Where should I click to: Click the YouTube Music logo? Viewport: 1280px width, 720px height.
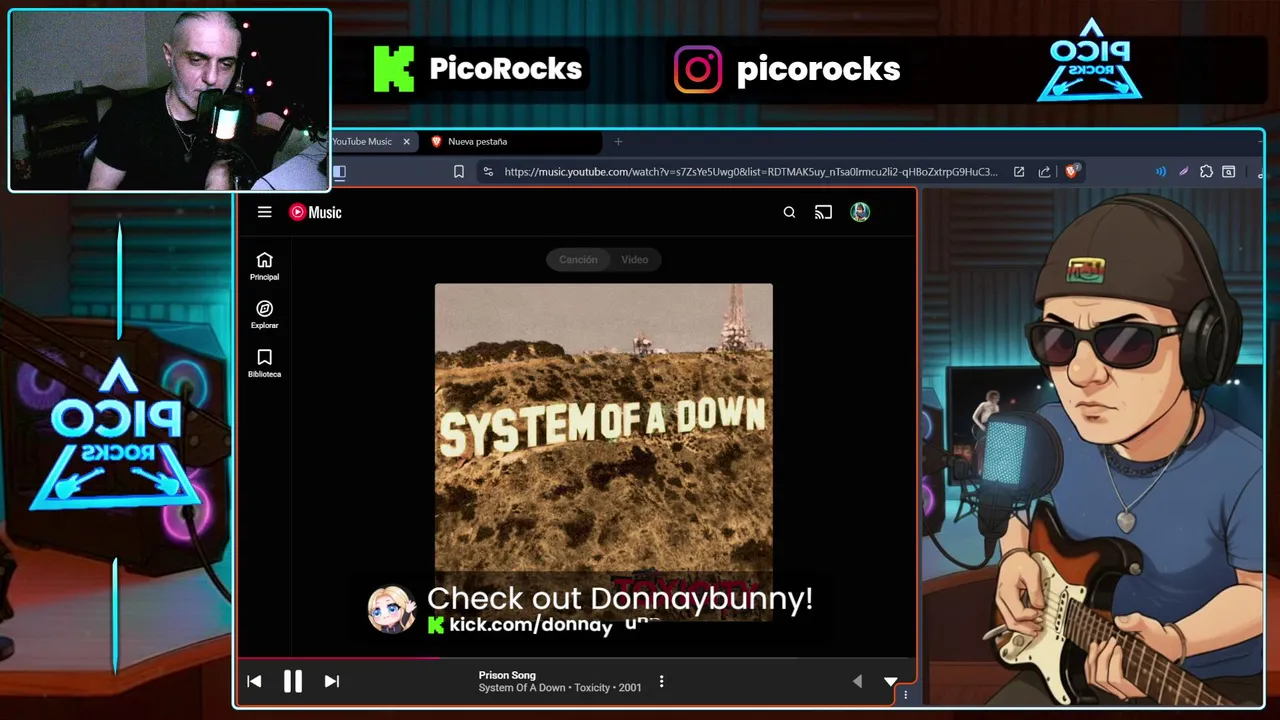pyautogui.click(x=315, y=212)
